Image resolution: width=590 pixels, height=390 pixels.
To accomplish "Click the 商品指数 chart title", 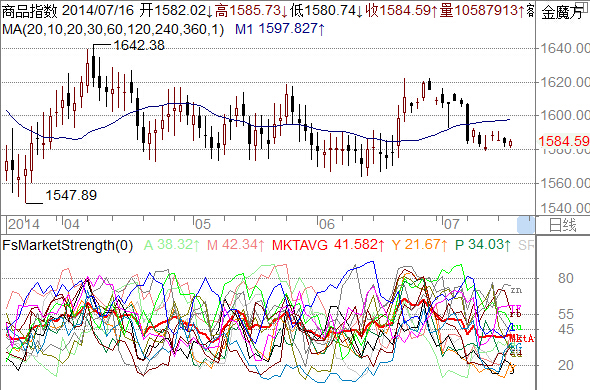I will (30, 11).
